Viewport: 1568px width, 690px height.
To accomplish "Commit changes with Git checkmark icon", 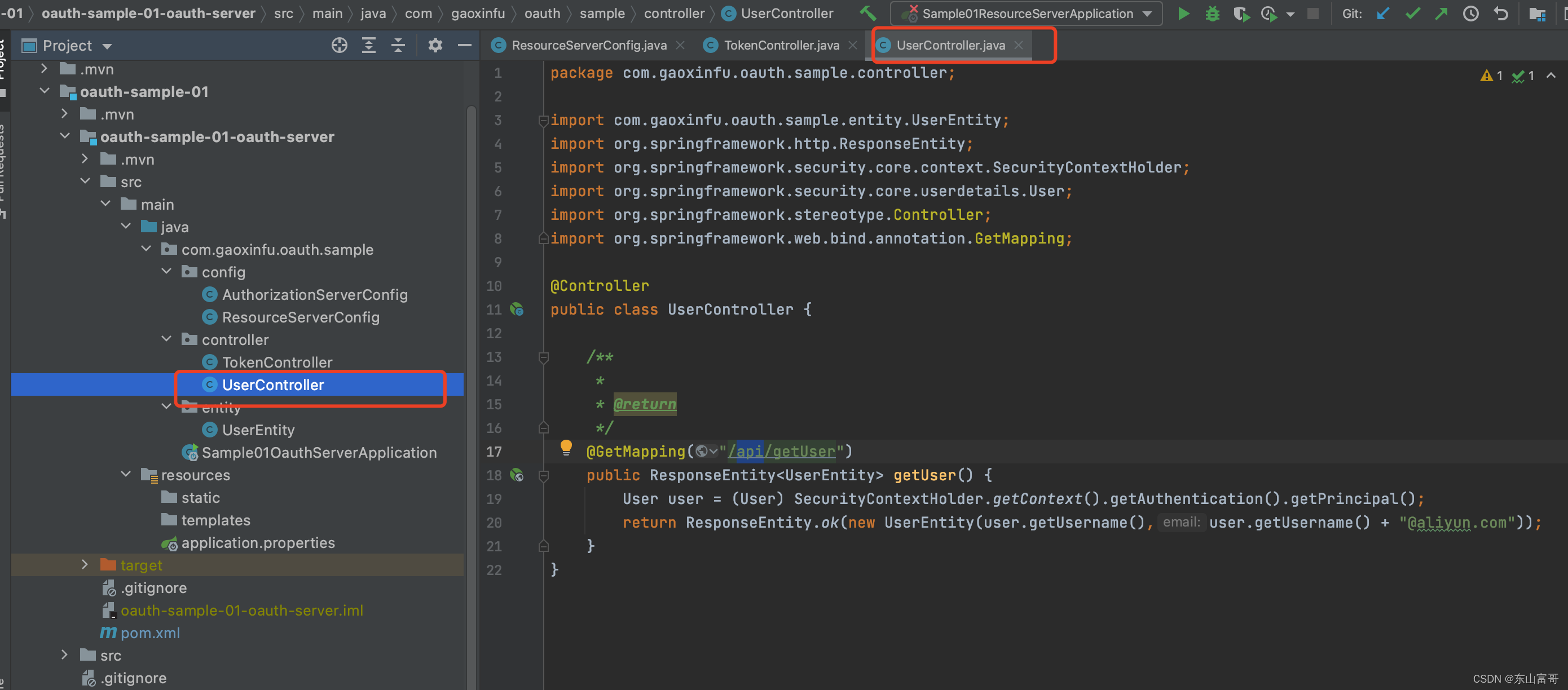I will point(1413,14).
